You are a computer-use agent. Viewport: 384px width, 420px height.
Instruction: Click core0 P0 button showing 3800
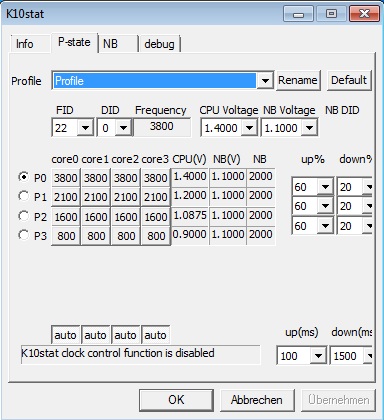(66, 178)
